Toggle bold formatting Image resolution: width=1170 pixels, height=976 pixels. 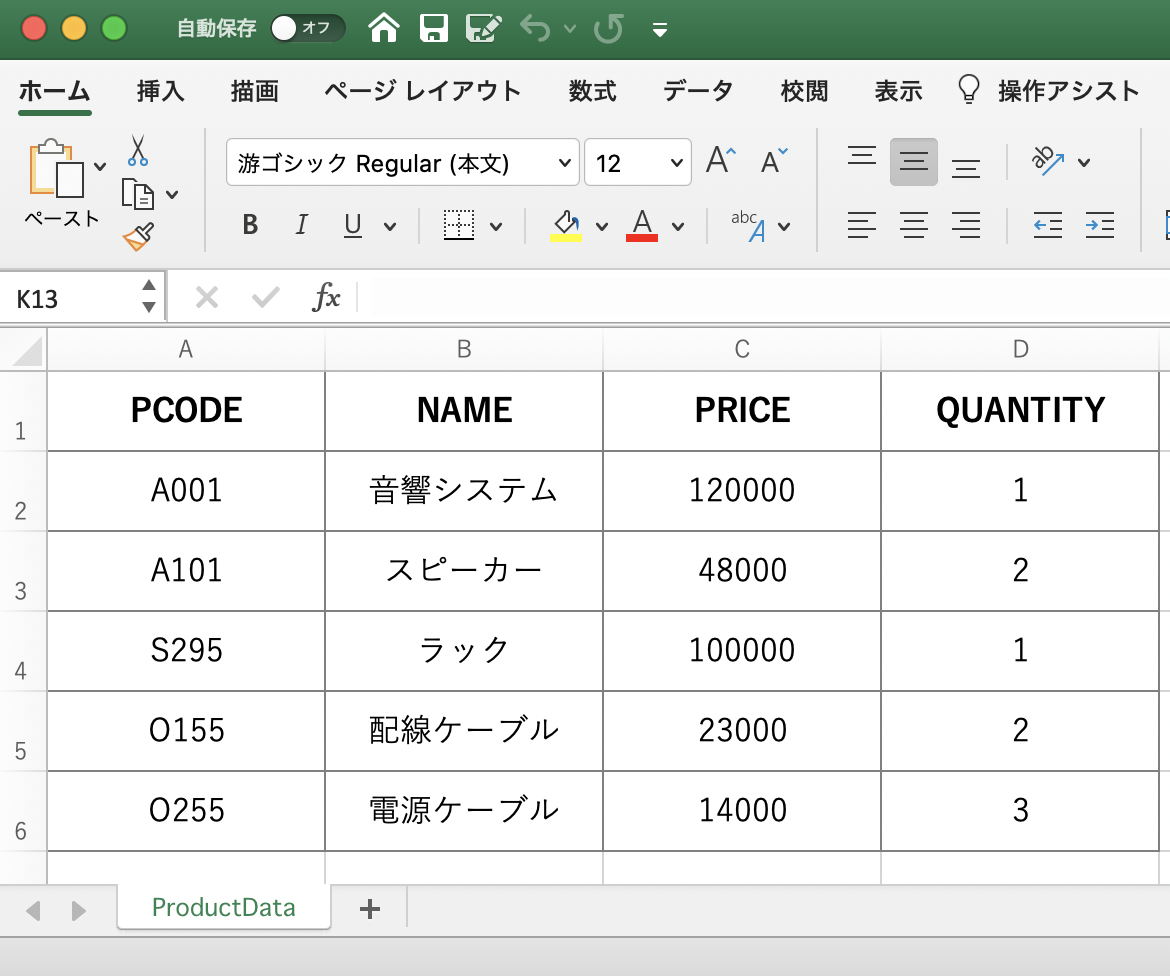(x=250, y=224)
